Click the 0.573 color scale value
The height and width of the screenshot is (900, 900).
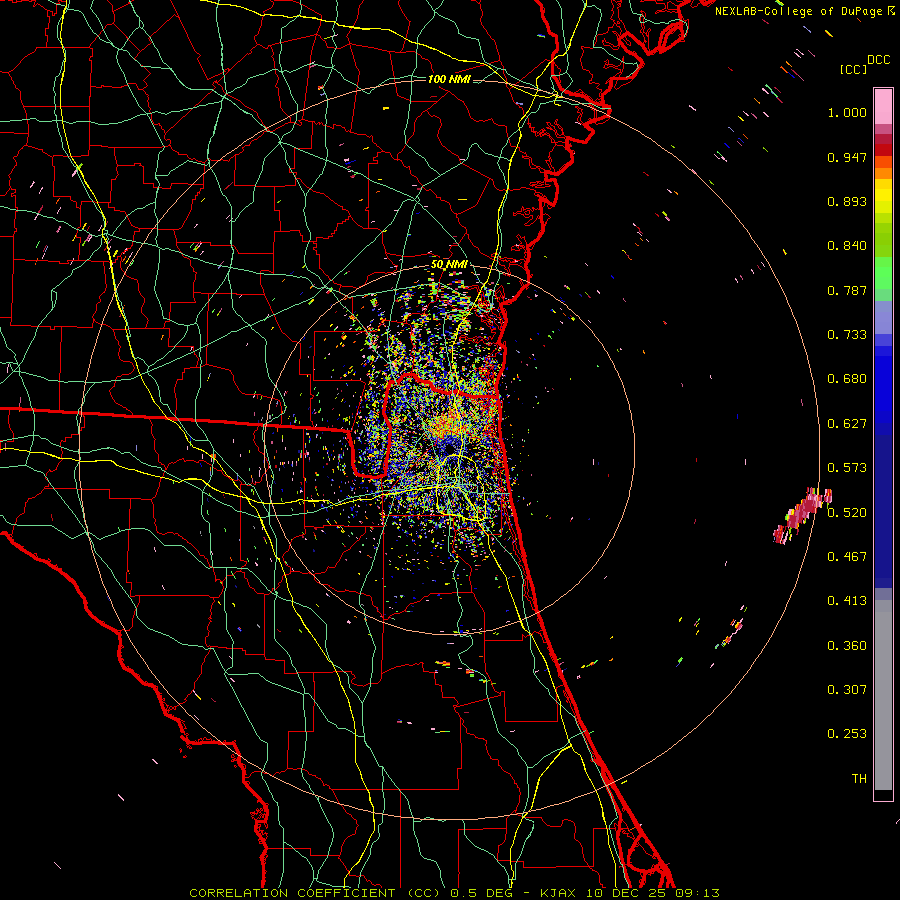(847, 468)
